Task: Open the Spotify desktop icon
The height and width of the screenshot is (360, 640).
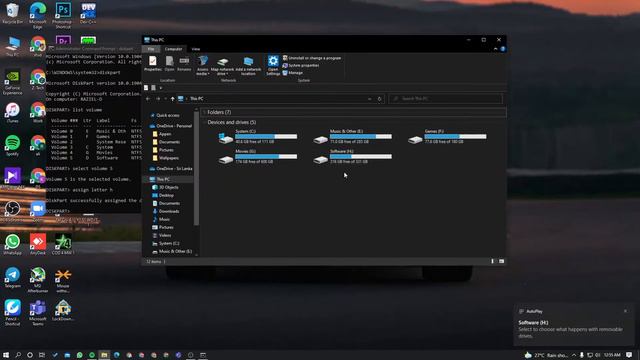Action: click(x=12, y=146)
